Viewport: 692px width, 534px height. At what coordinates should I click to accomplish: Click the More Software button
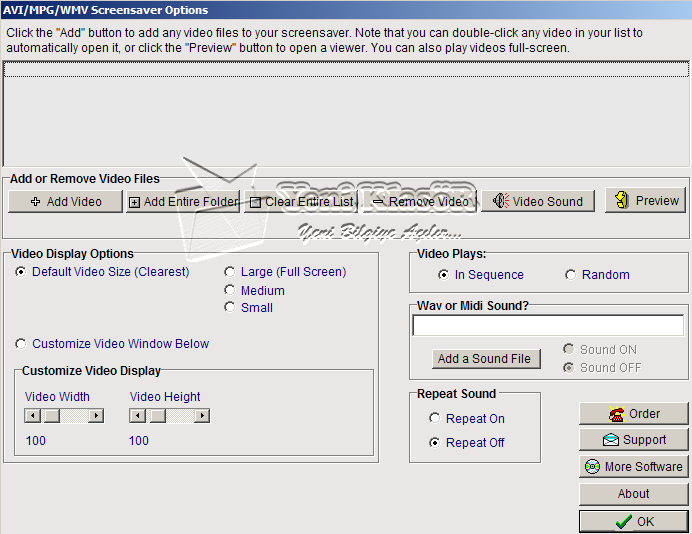[633, 467]
